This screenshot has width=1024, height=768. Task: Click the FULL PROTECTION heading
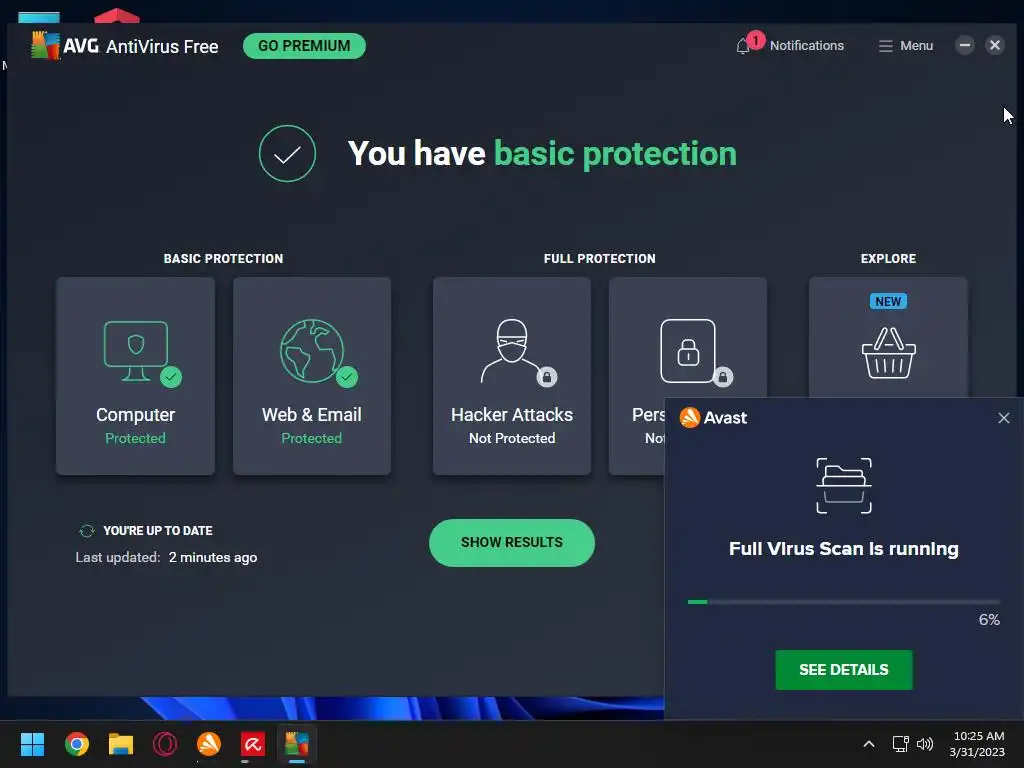click(600, 259)
